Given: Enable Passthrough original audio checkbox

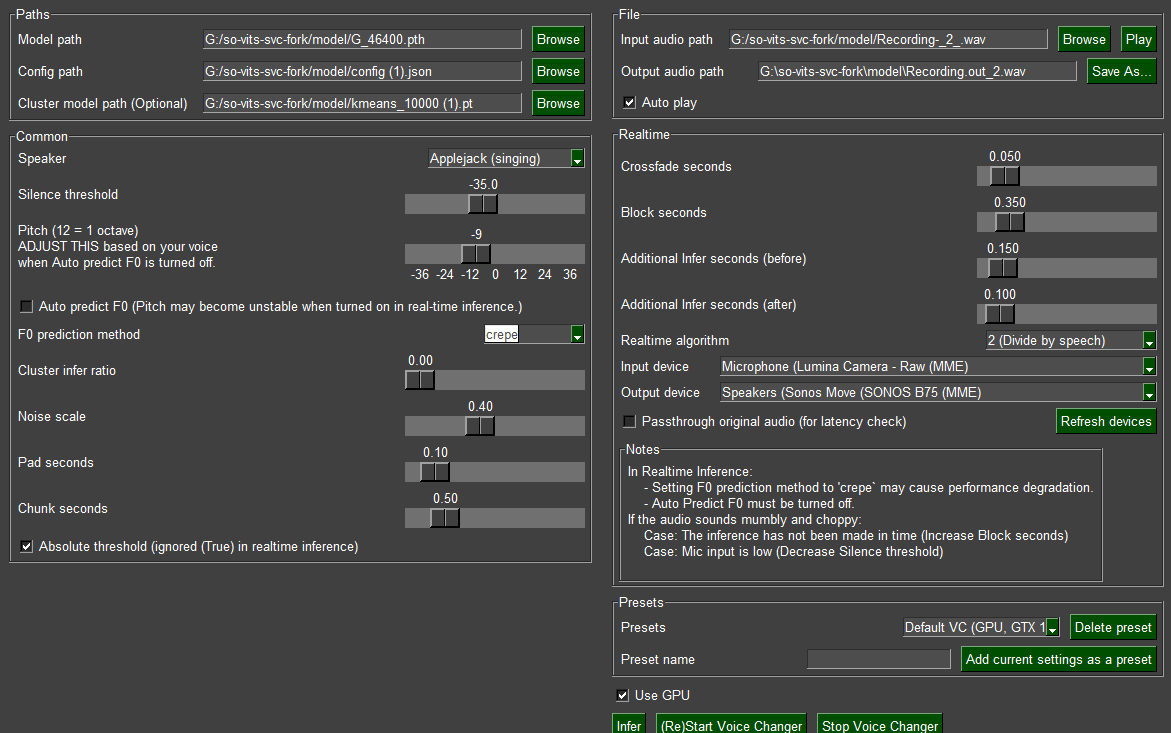Looking at the screenshot, I should point(630,422).
